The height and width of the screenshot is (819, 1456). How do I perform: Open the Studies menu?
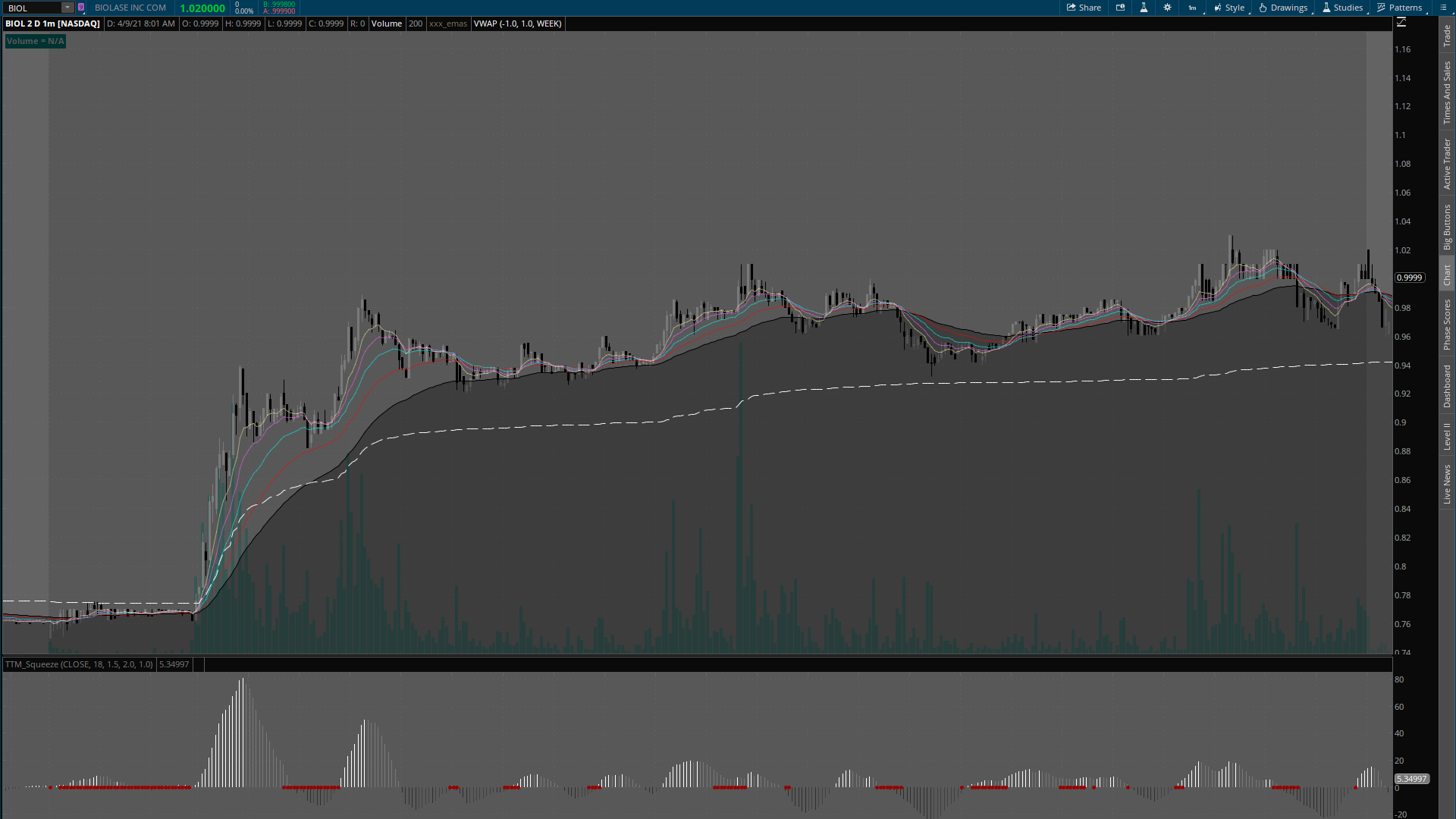click(1342, 8)
